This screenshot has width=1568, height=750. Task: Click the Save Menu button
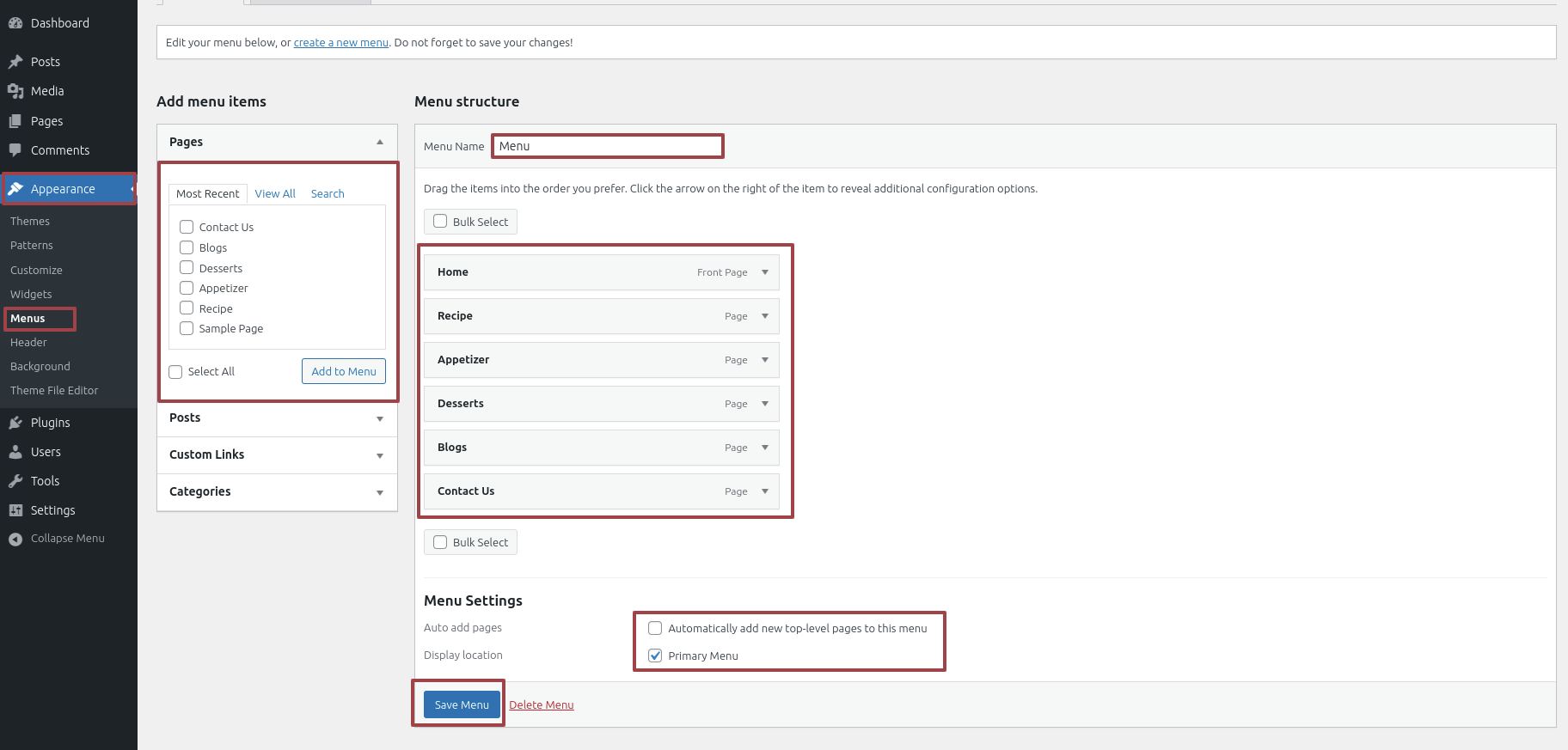pos(462,704)
